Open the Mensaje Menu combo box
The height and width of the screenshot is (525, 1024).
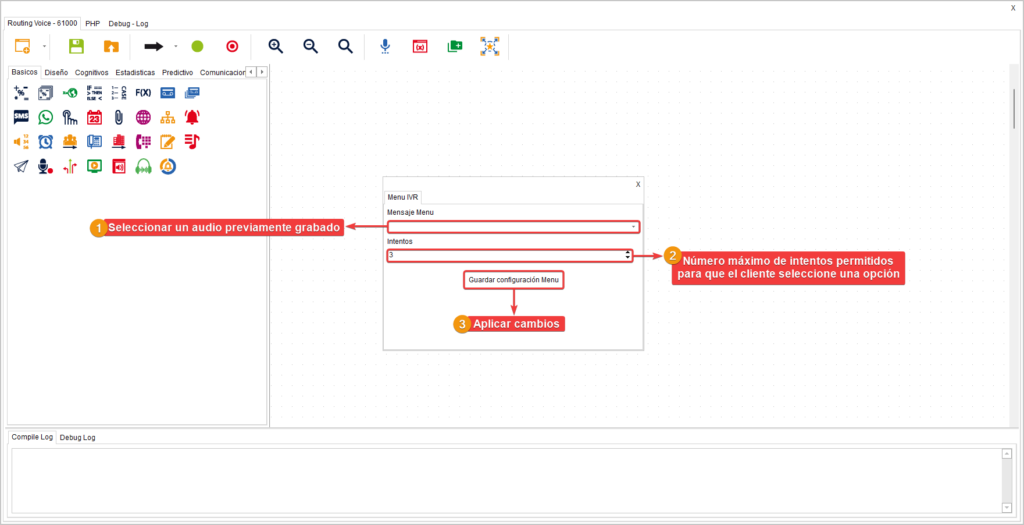[x=513, y=227]
